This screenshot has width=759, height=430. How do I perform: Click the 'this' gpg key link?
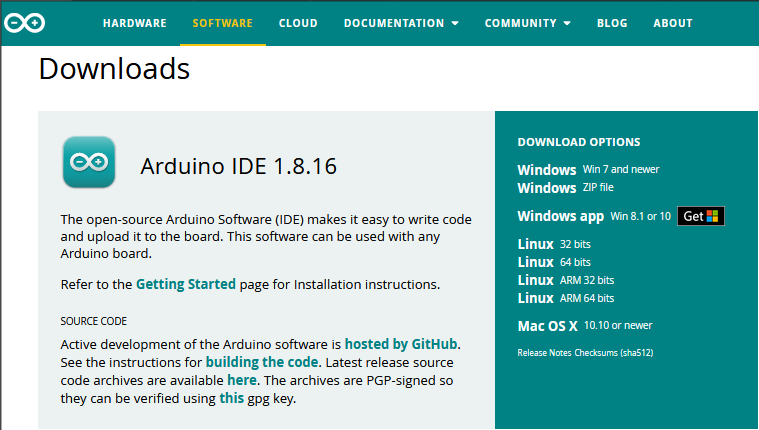click(x=231, y=398)
